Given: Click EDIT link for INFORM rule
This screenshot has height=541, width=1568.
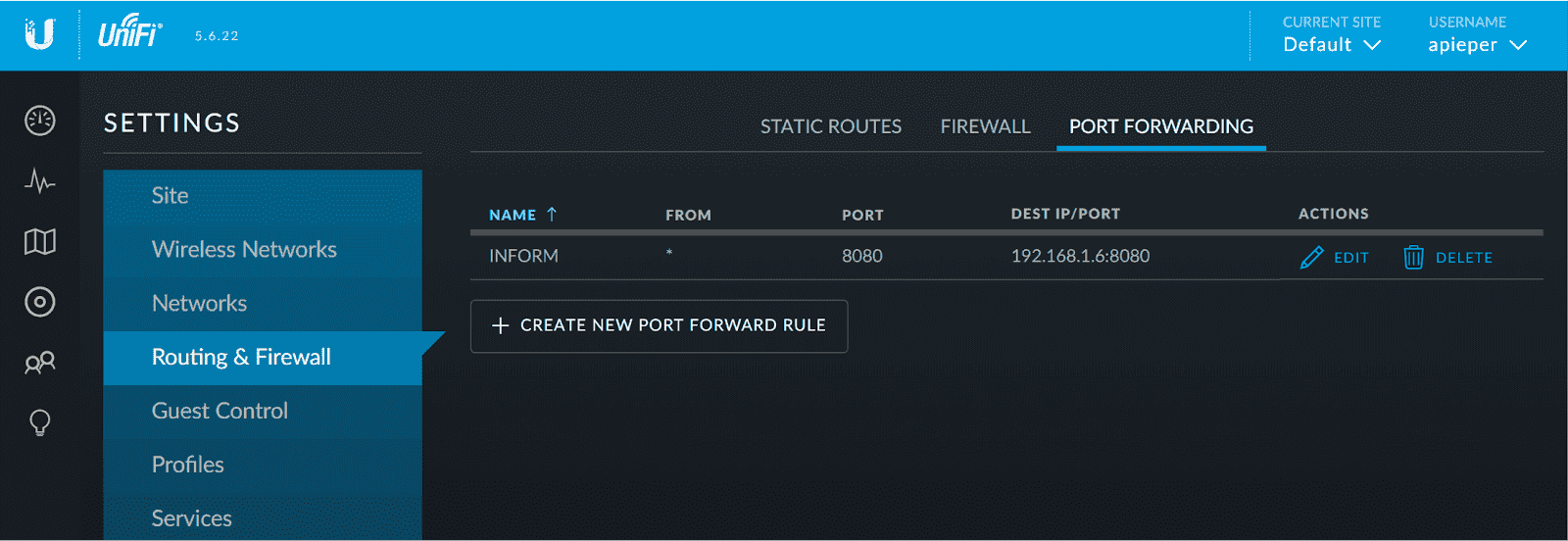Looking at the screenshot, I should click(x=1350, y=258).
